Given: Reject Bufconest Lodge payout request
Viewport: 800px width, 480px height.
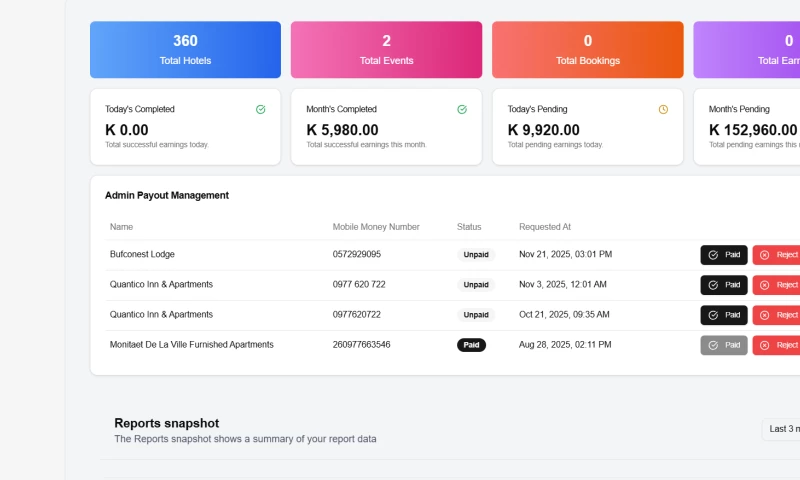Looking at the screenshot, I should pyautogui.click(x=776, y=255).
